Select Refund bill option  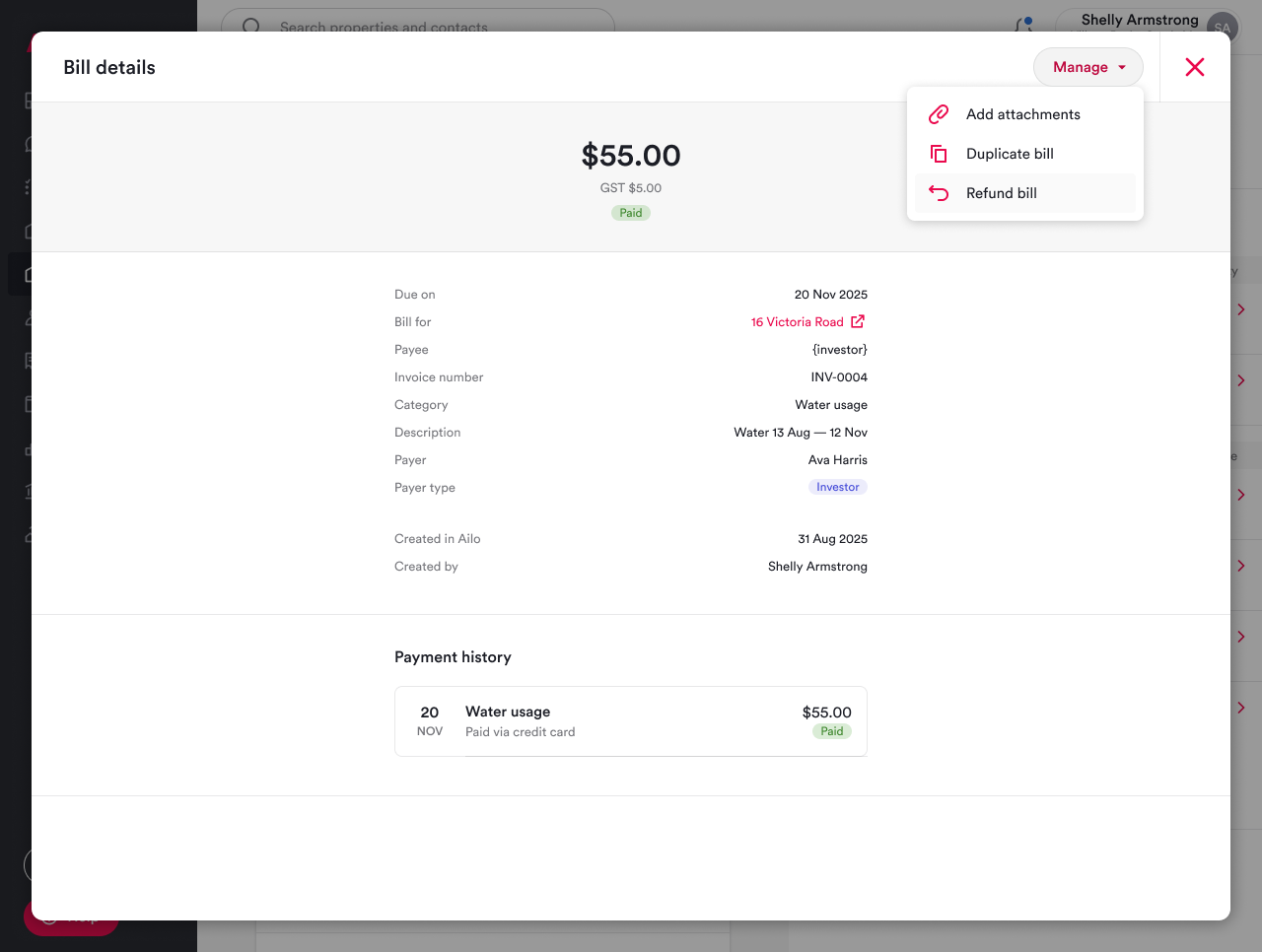click(x=1024, y=193)
